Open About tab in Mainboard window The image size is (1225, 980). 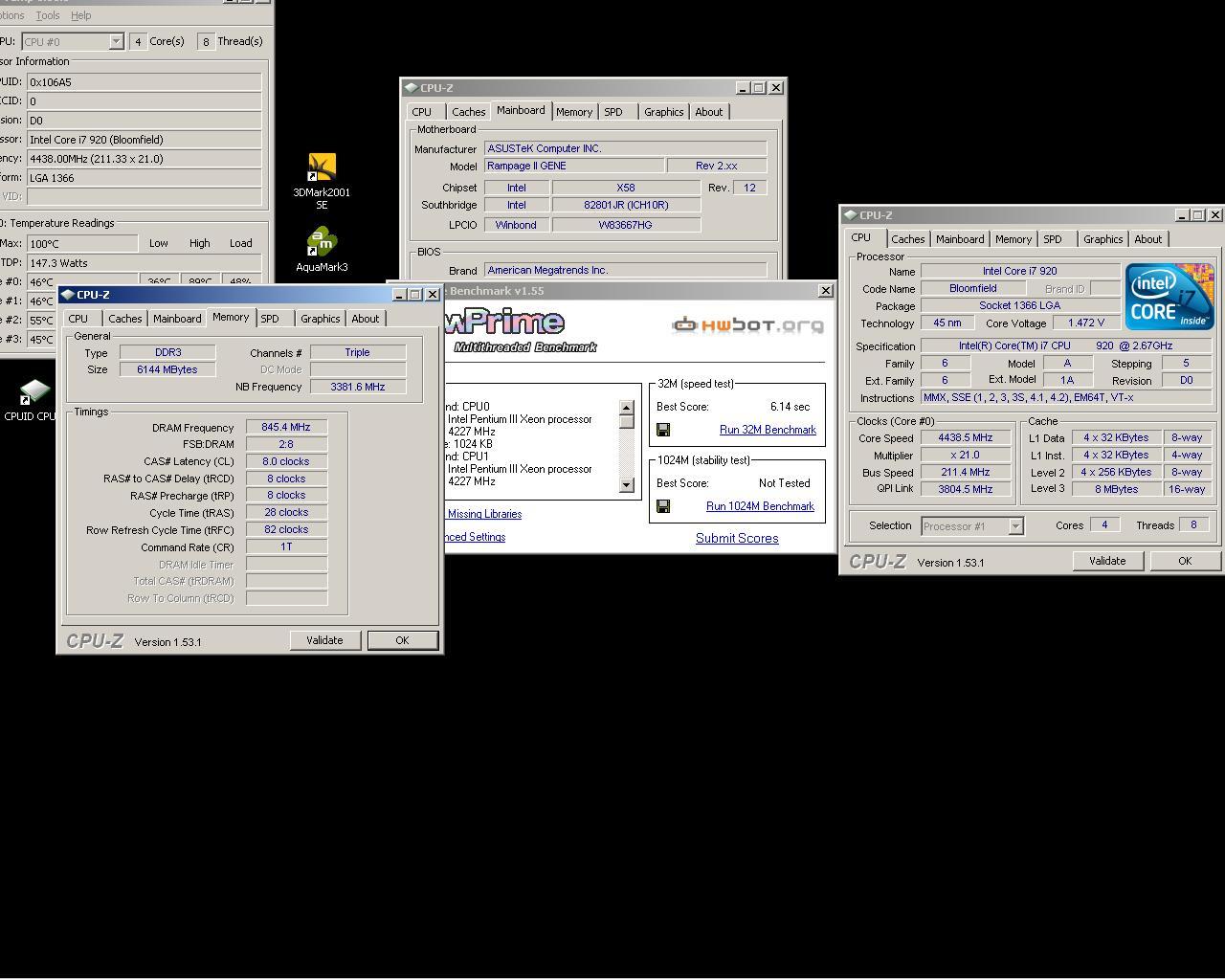708,112
